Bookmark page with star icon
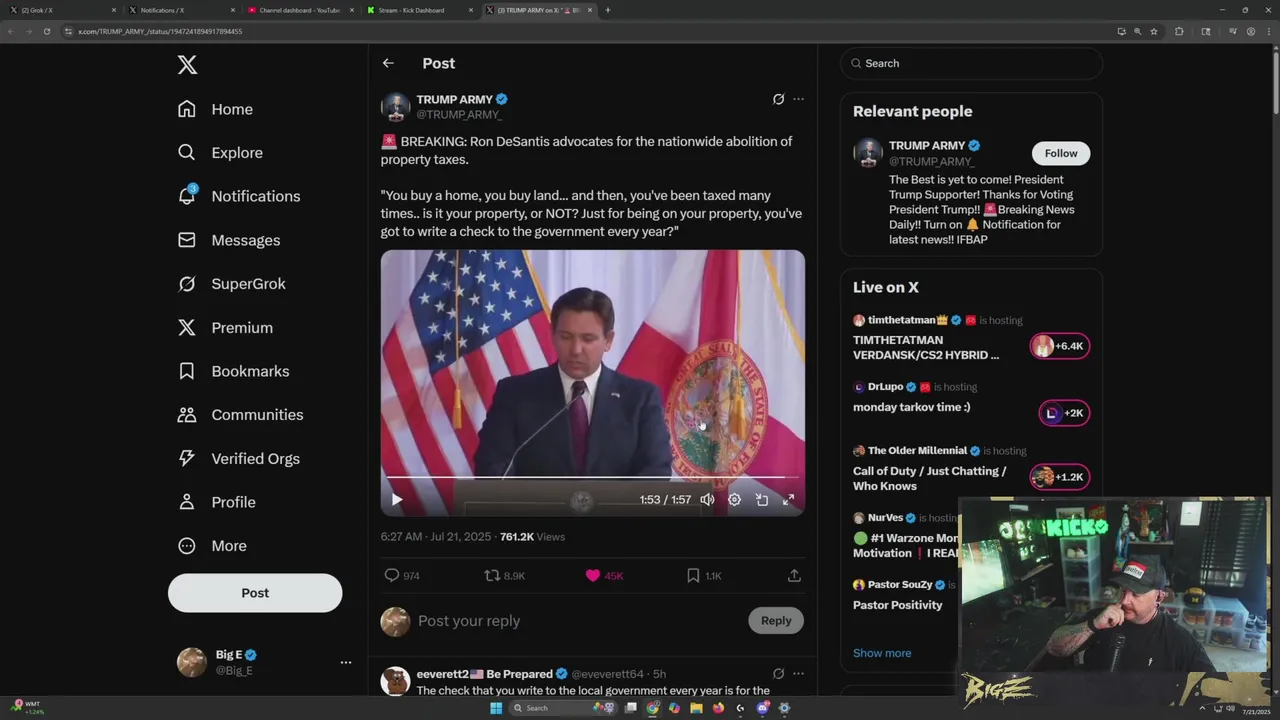 point(1154,31)
